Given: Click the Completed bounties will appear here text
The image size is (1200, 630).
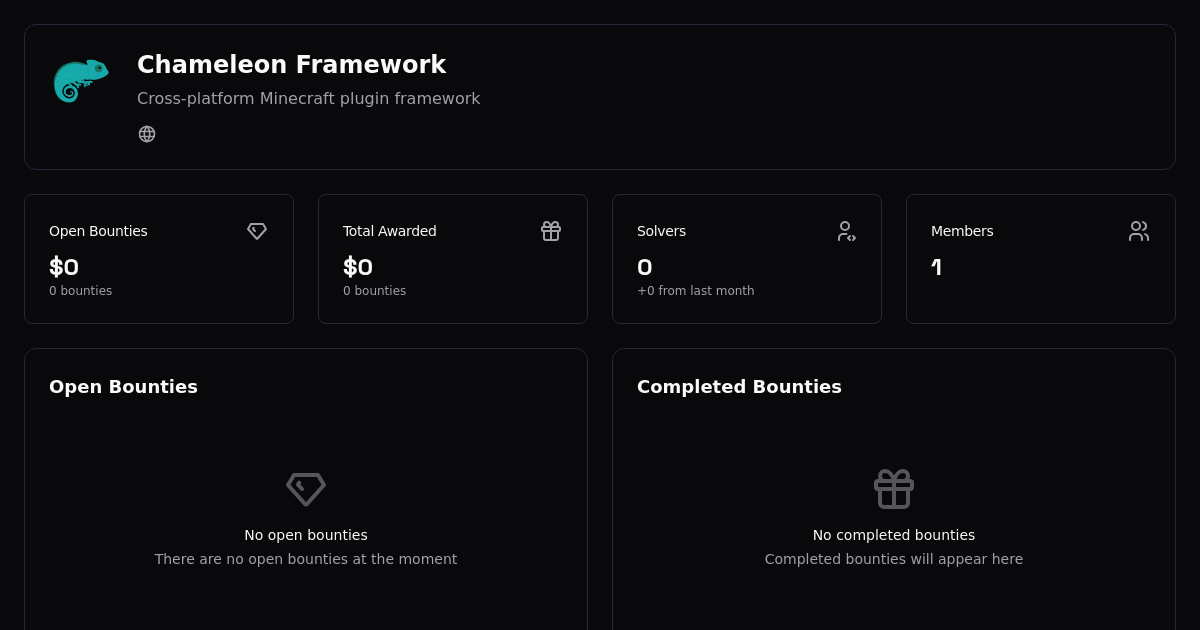Looking at the screenshot, I should tap(894, 559).
